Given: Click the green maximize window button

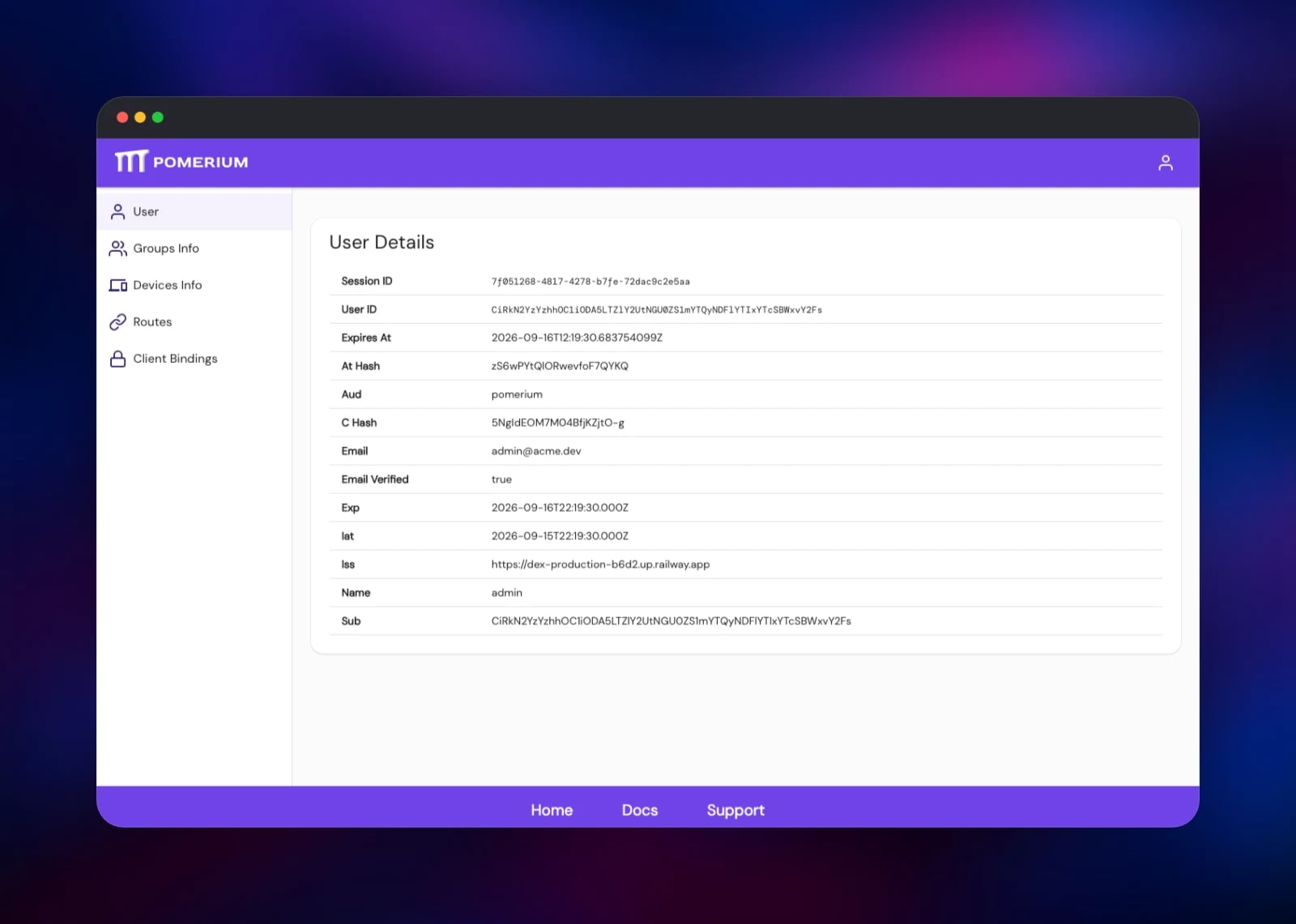Looking at the screenshot, I should (158, 117).
